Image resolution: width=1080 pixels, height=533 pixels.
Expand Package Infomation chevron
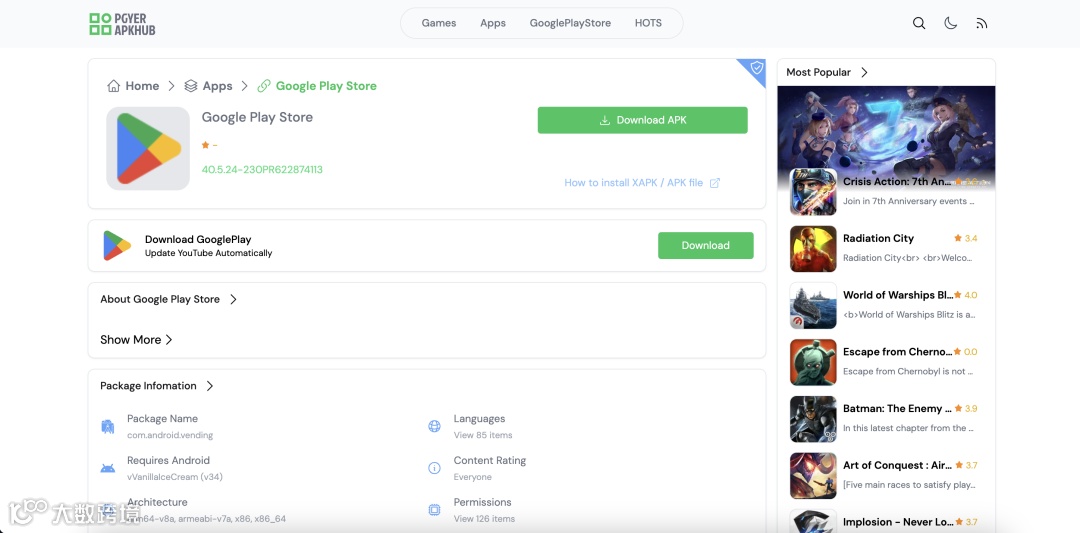[210, 386]
